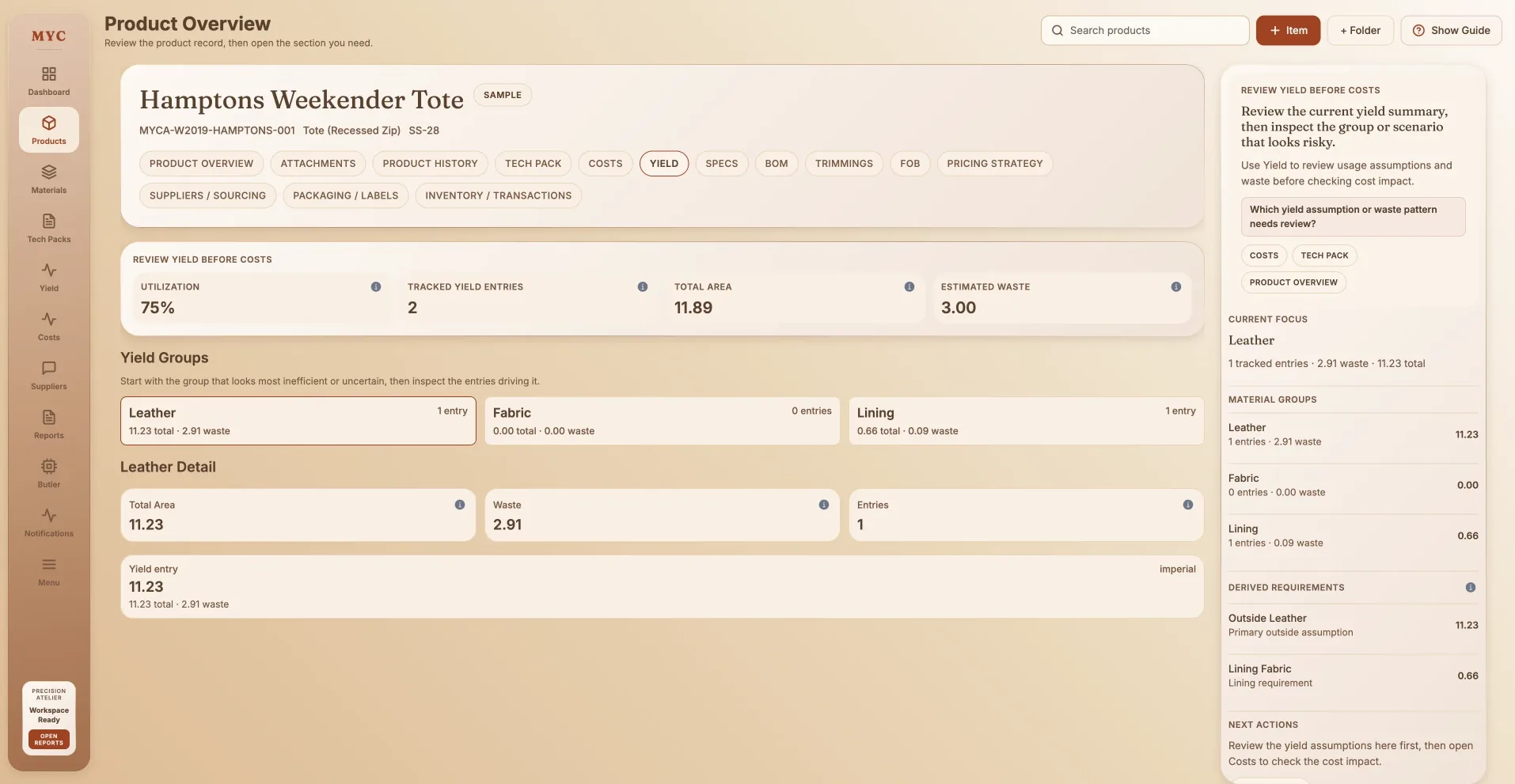Click the Show Guide button
This screenshot has width=1515, height=784.
(1451, 30)
